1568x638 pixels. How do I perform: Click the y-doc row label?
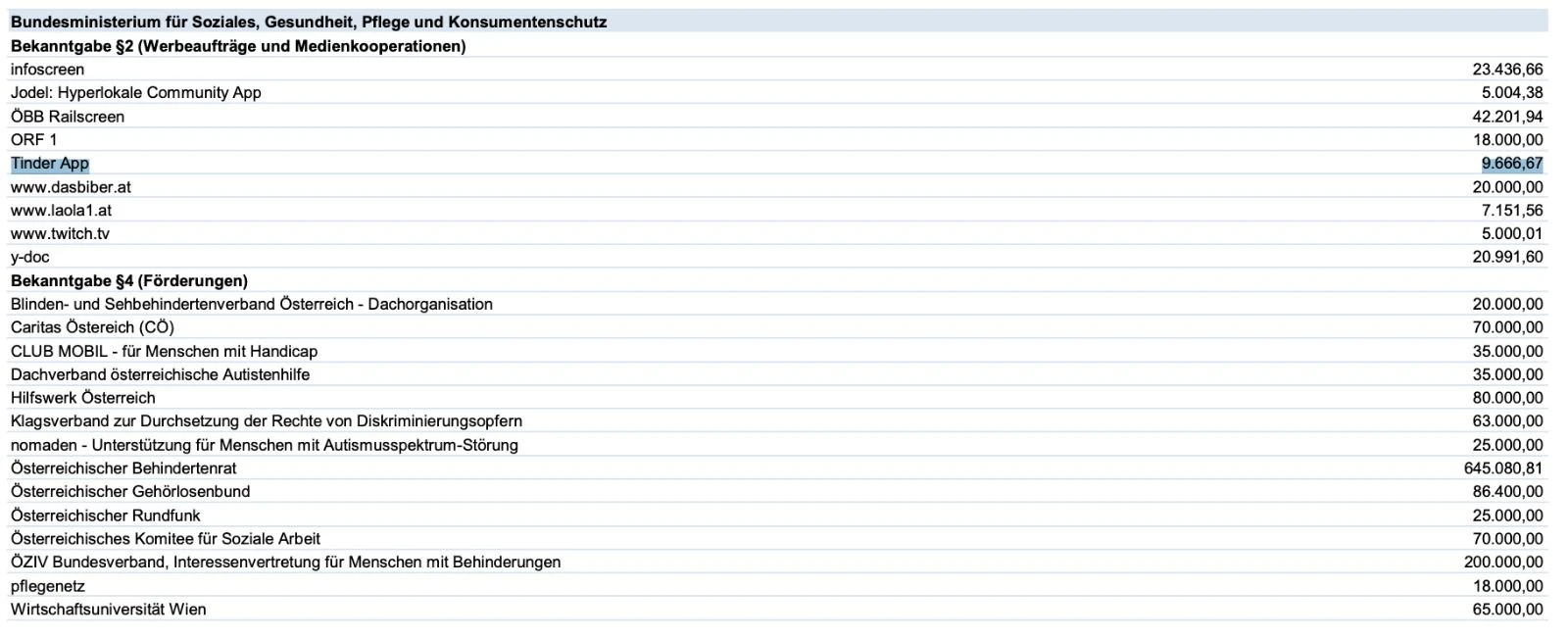[x=30, y=258]
